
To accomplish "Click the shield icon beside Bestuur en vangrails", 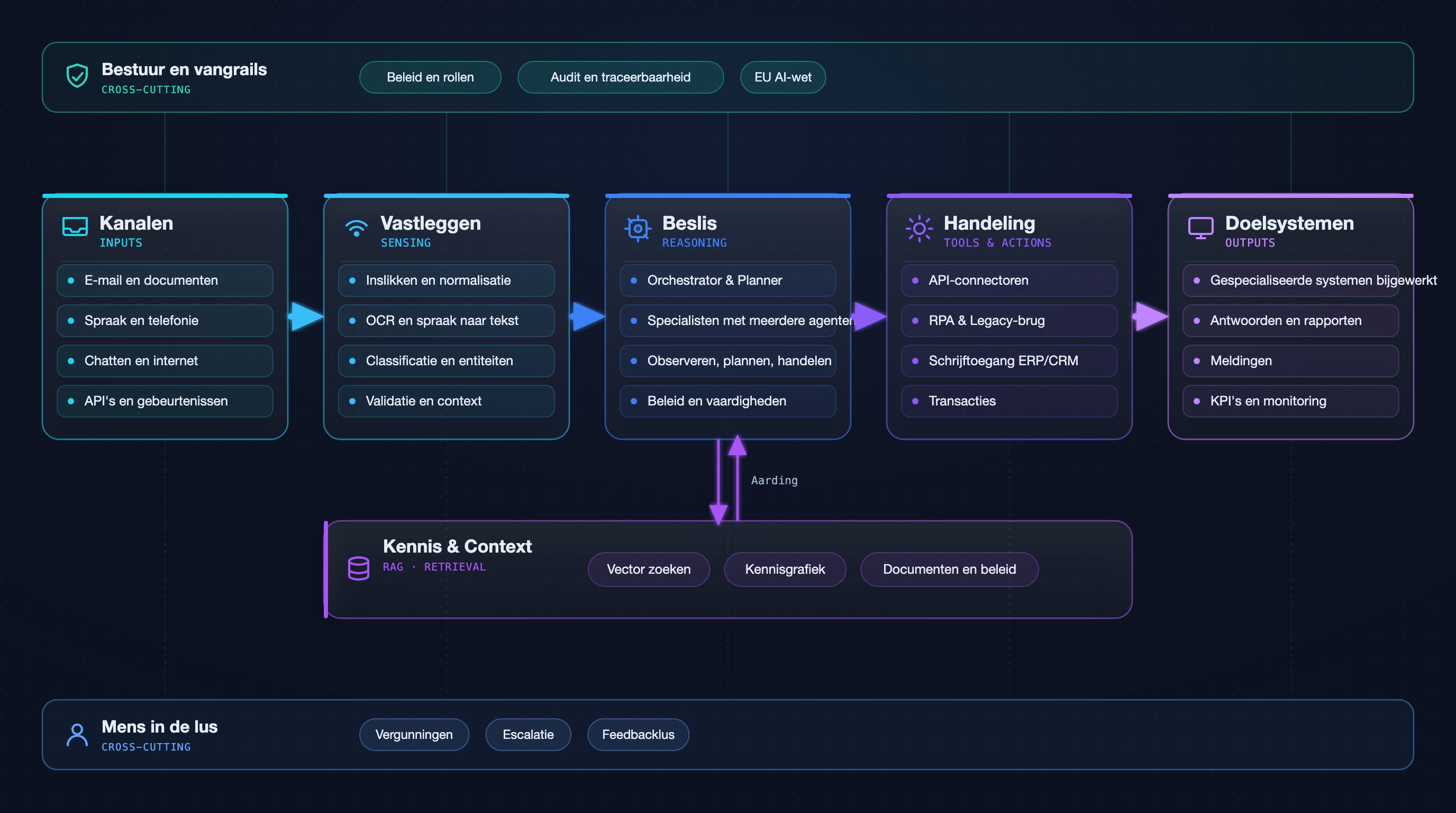I will (x=77, y=76).
